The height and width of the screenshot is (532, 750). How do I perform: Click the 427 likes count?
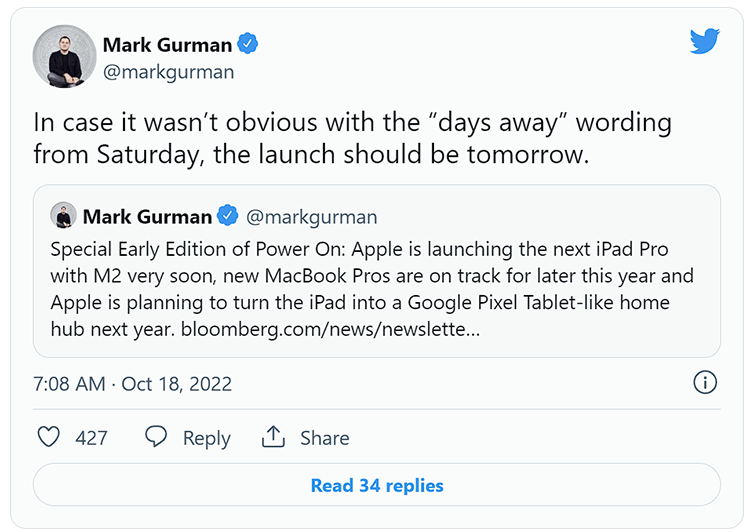pos(91,438)
